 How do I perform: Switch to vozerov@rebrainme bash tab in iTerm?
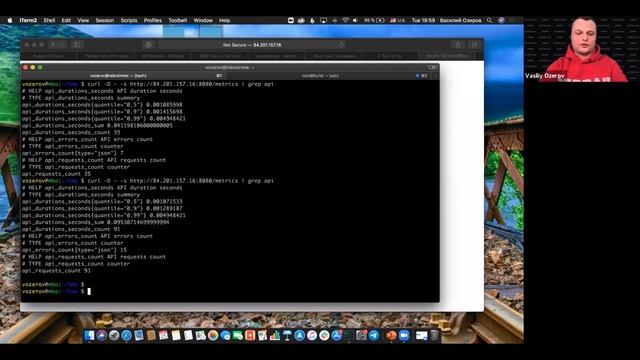coord(123,76)
